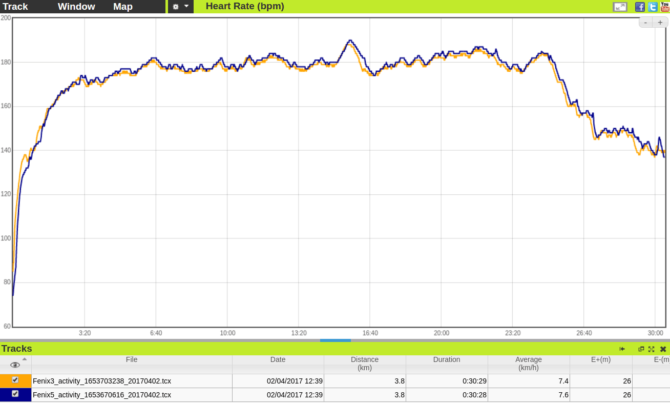Image resolution: width=670 pixels, height=403 pixels.
Task: Click the Heart Rate (bpm) chart title
Action: coord(245,6)
